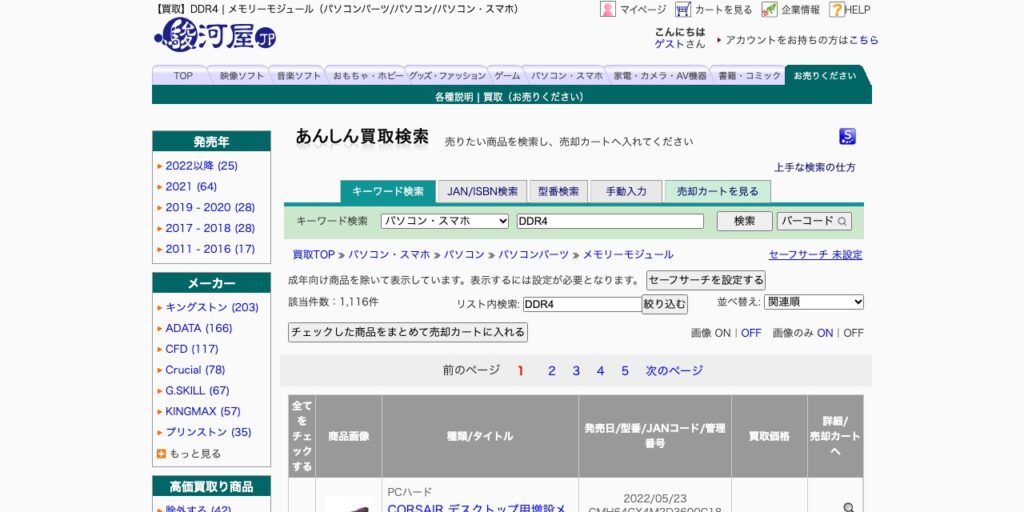Click the こちら account link
The image size is (1024, 512).
click(863, 40)
